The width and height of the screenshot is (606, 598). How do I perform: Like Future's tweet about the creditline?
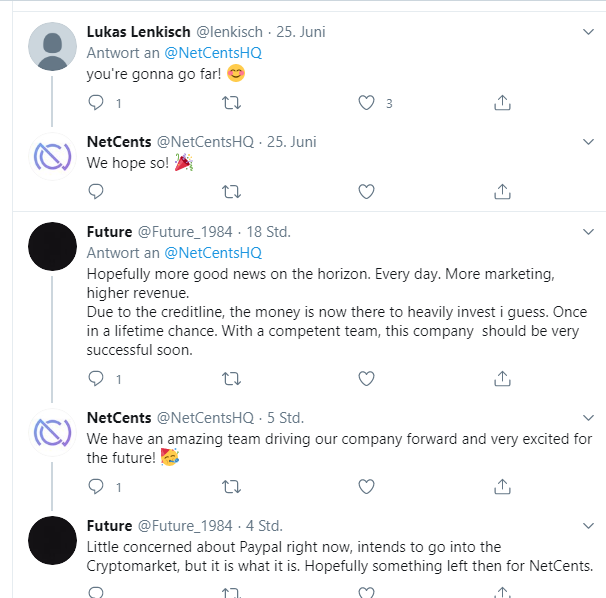click(x=366, y=378)
